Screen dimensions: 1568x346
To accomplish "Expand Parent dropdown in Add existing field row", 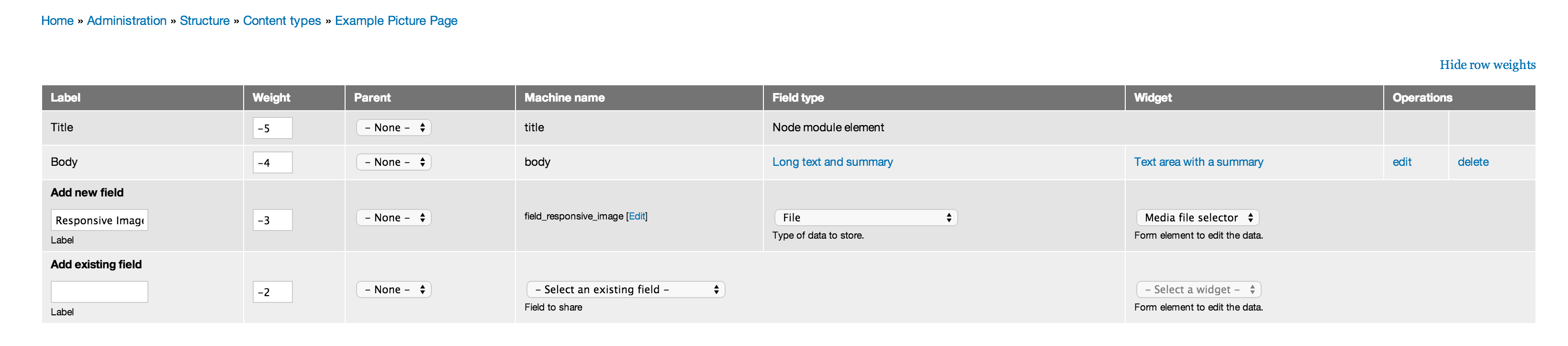I will (394, 289).
